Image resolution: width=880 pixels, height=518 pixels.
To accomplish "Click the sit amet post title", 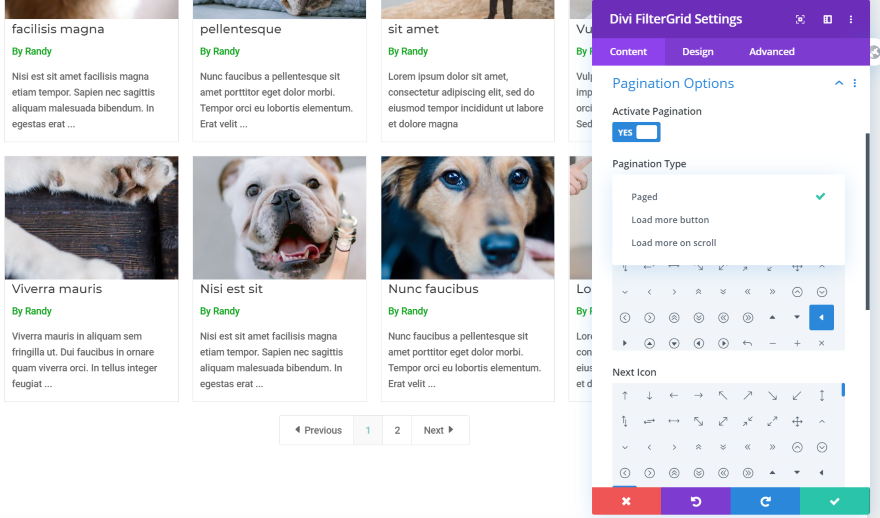I will [x=413, y=29].
